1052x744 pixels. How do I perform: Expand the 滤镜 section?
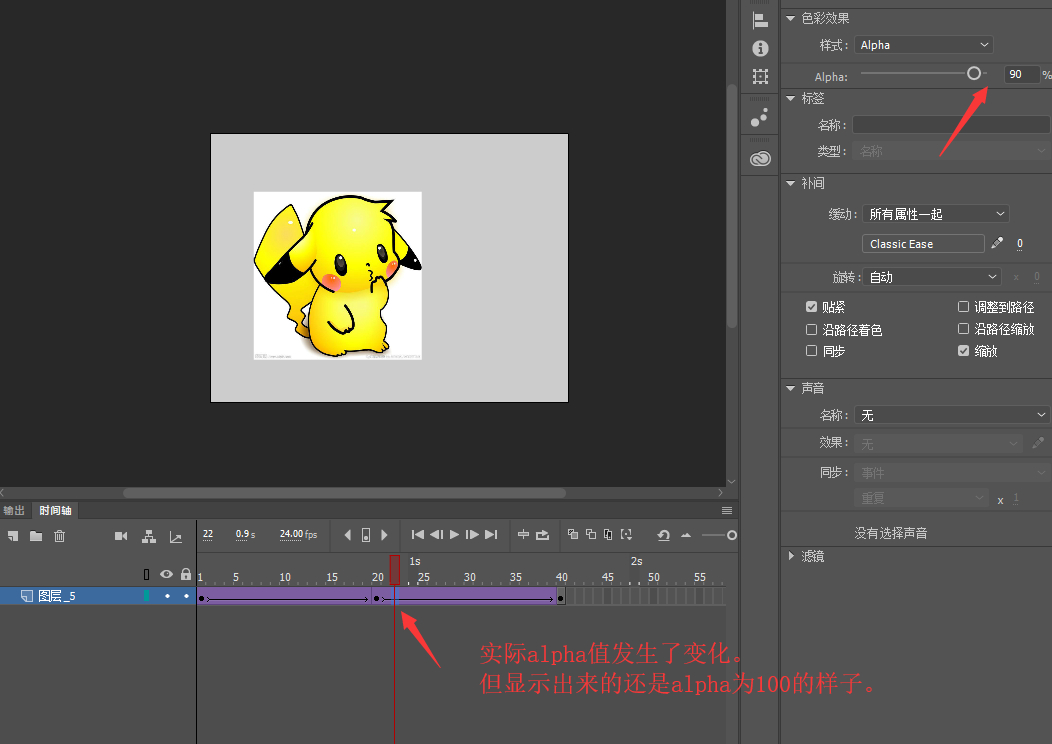791,555
